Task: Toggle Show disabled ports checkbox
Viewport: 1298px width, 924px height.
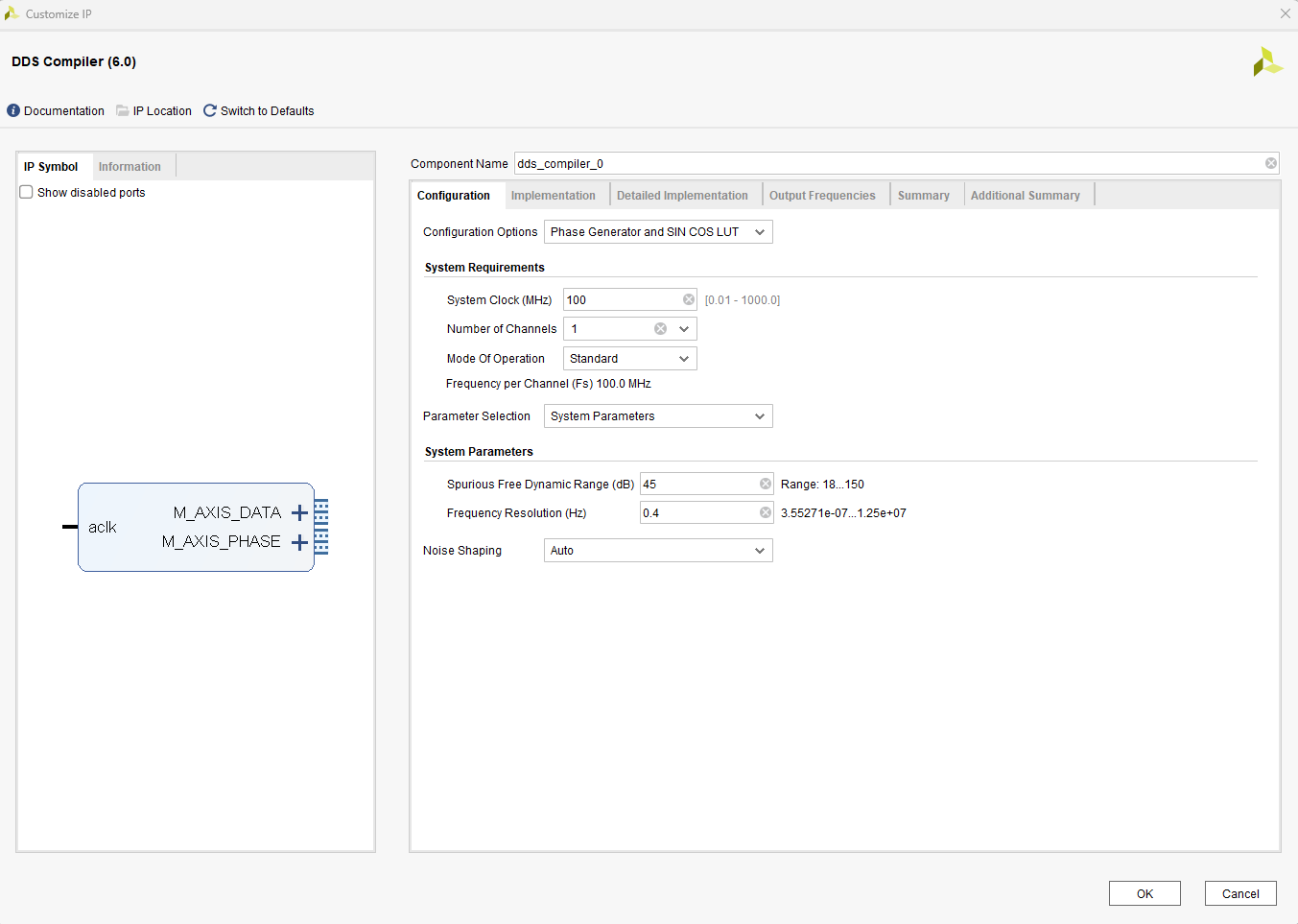Action: click(x=27, y=192)
